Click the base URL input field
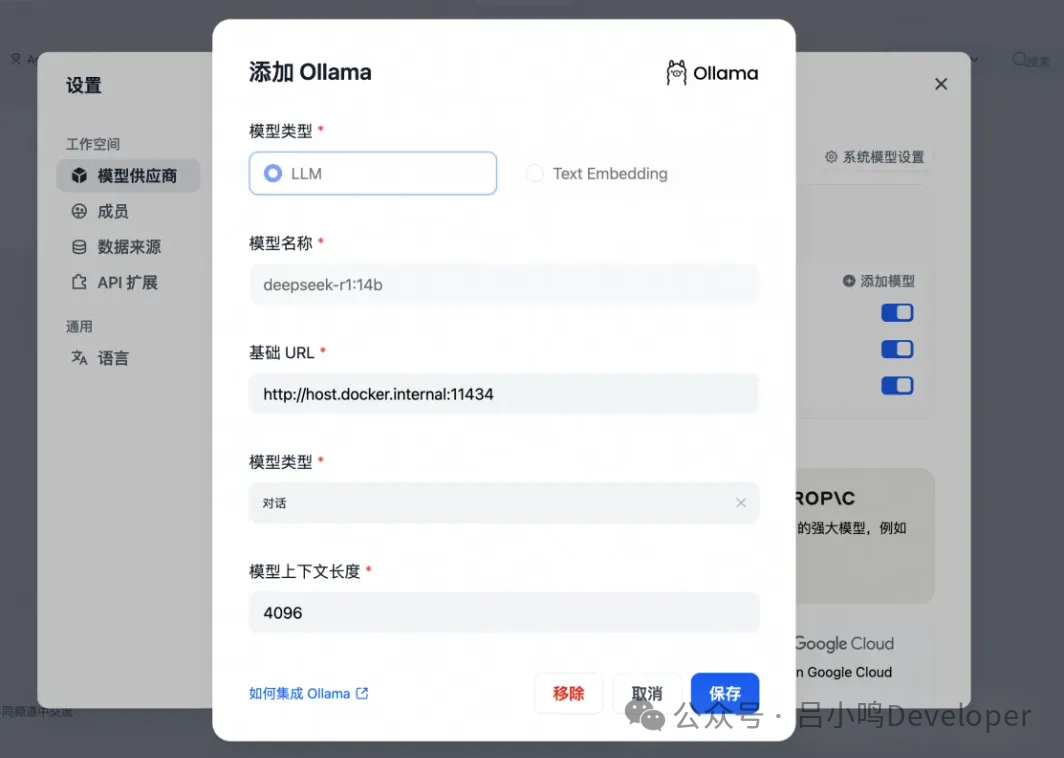The height and width of the screenshot is (758, 1064). tap(504, 394)
